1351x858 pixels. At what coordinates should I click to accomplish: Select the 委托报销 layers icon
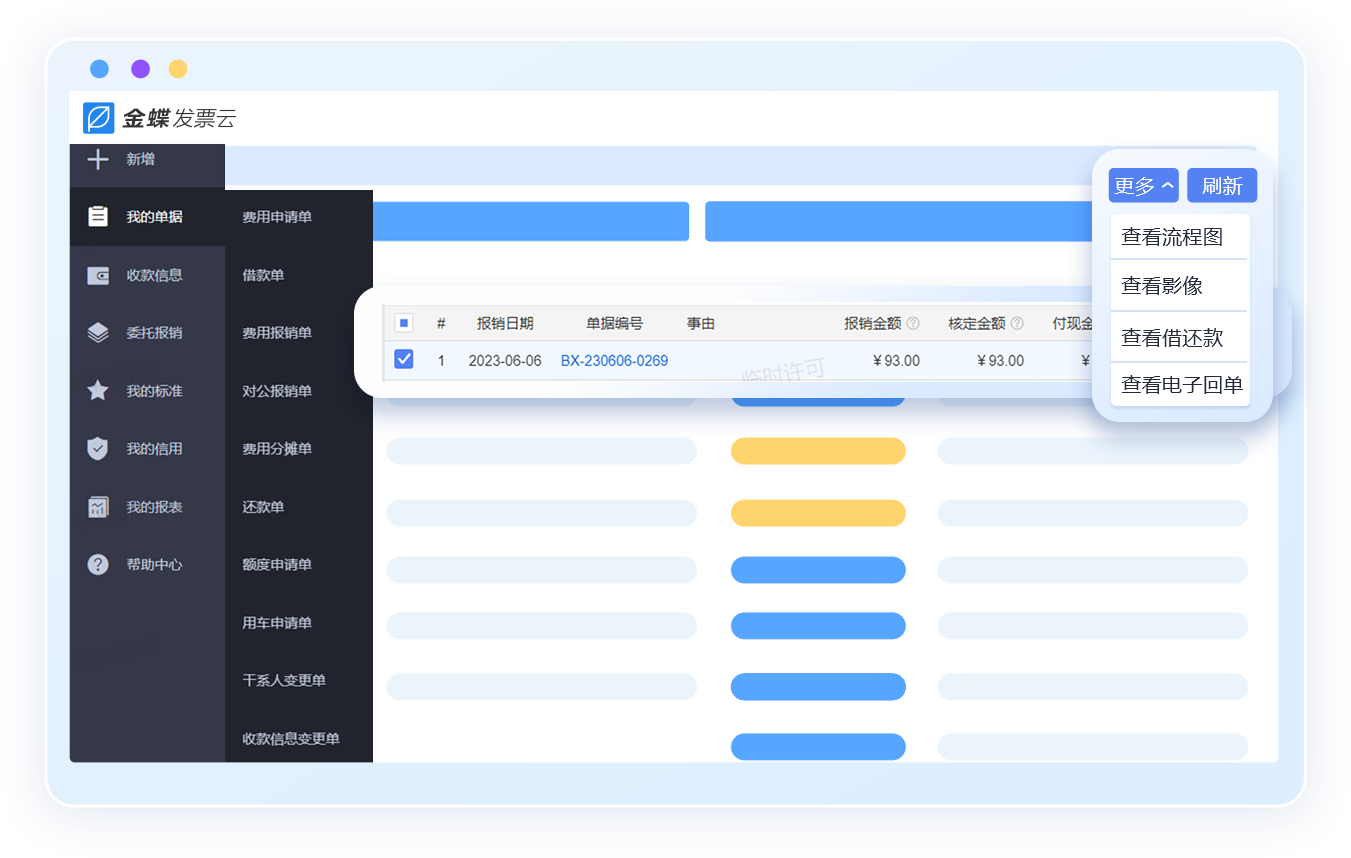click(x=97, y=333)
